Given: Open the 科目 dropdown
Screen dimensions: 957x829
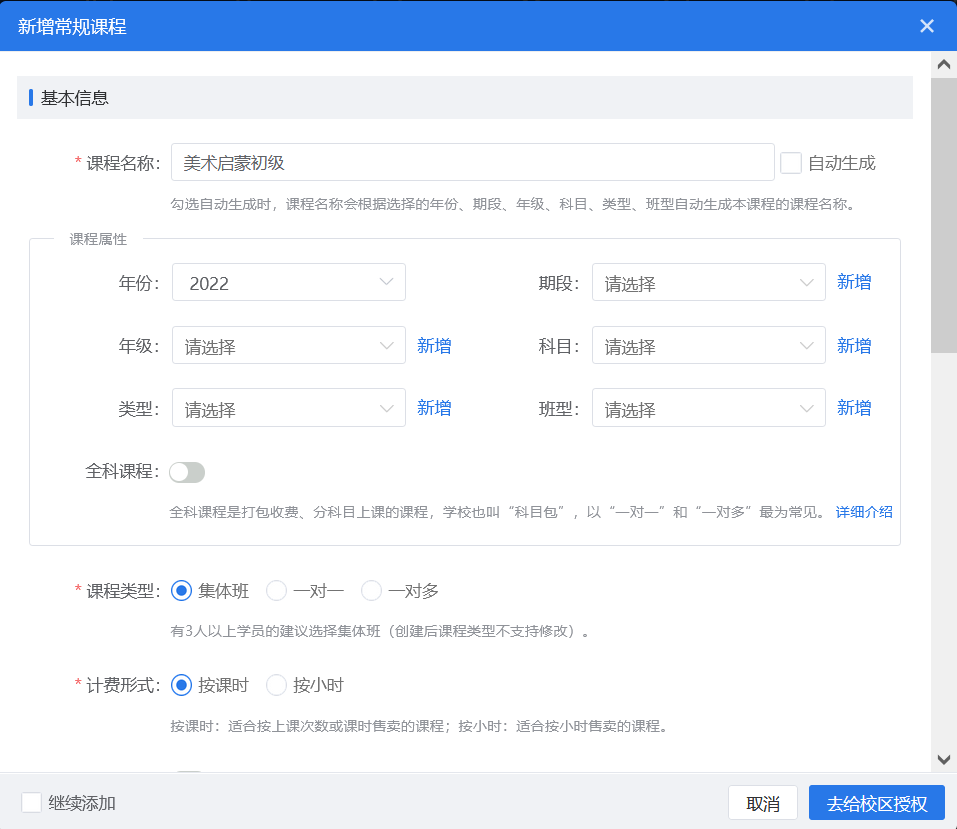Looking at the screenshot, I should [x=709, y=345].
